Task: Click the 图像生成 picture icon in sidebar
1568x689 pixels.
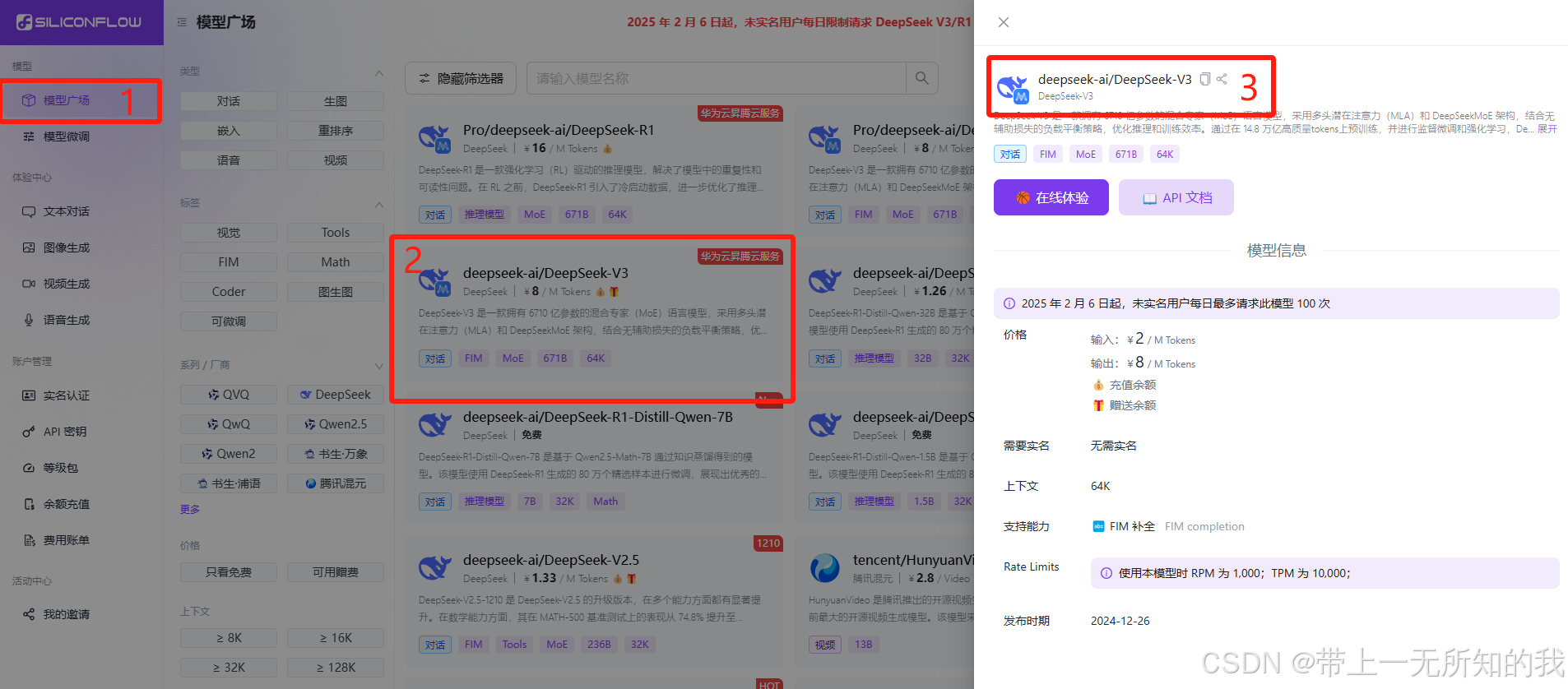Action: 29,247
